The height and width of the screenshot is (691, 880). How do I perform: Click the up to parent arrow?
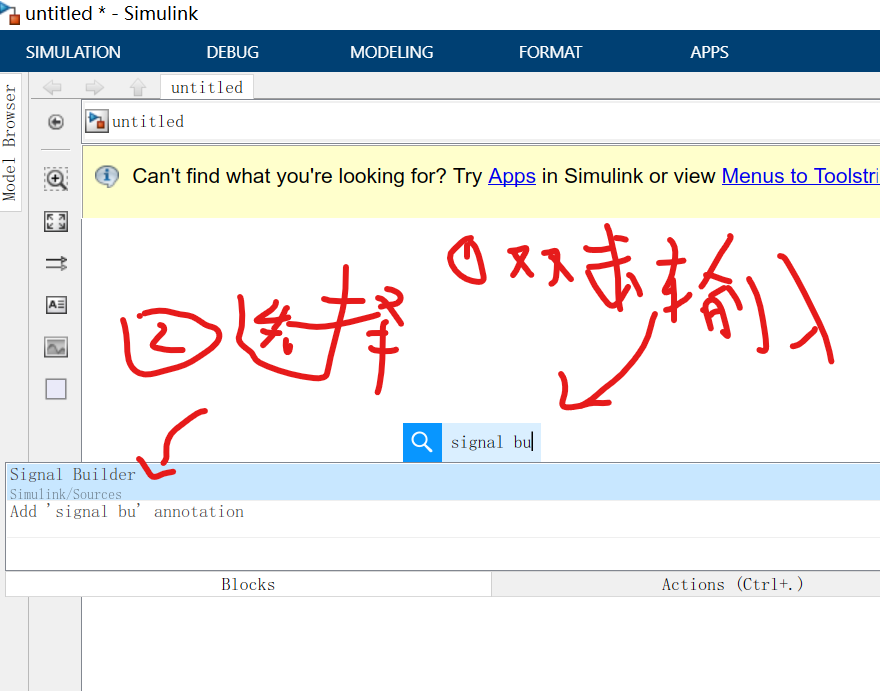click(x=138, y=87)
